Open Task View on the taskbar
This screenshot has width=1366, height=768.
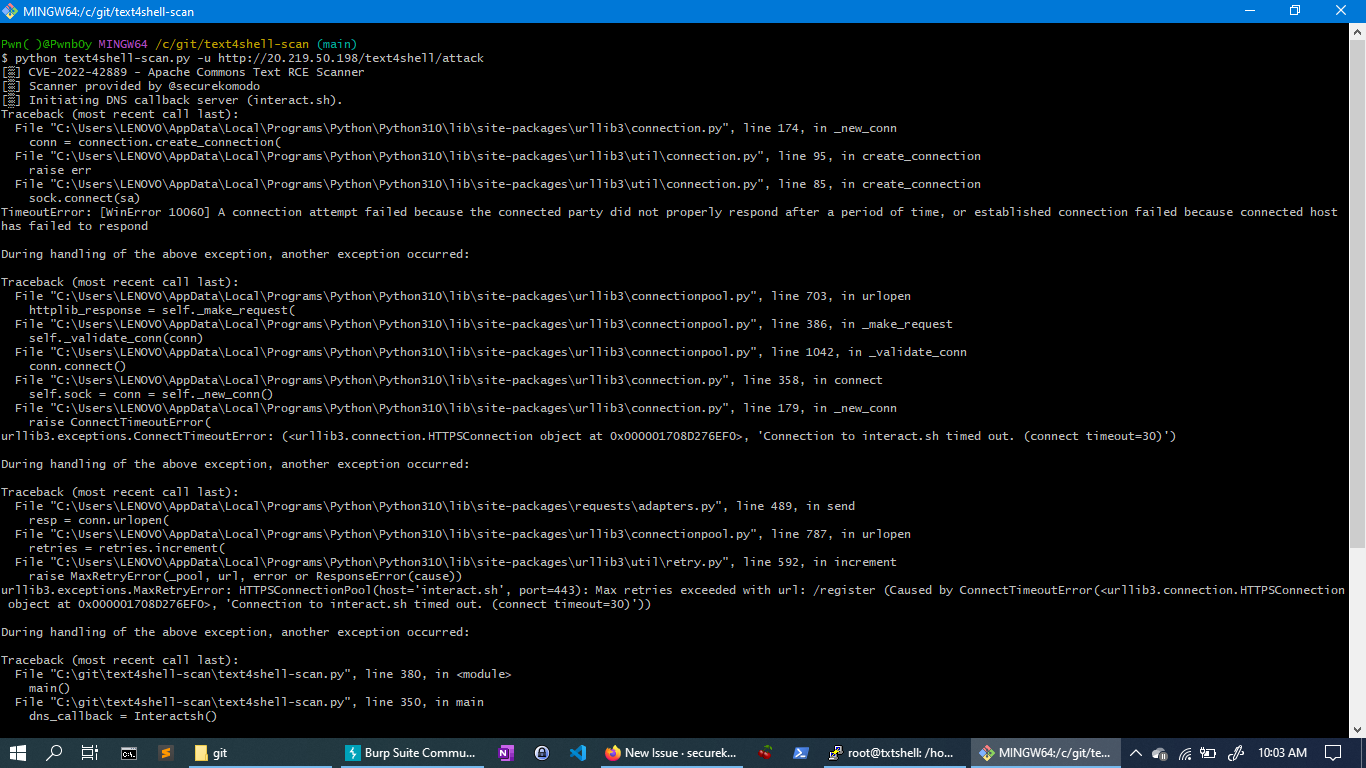[90, 753]
